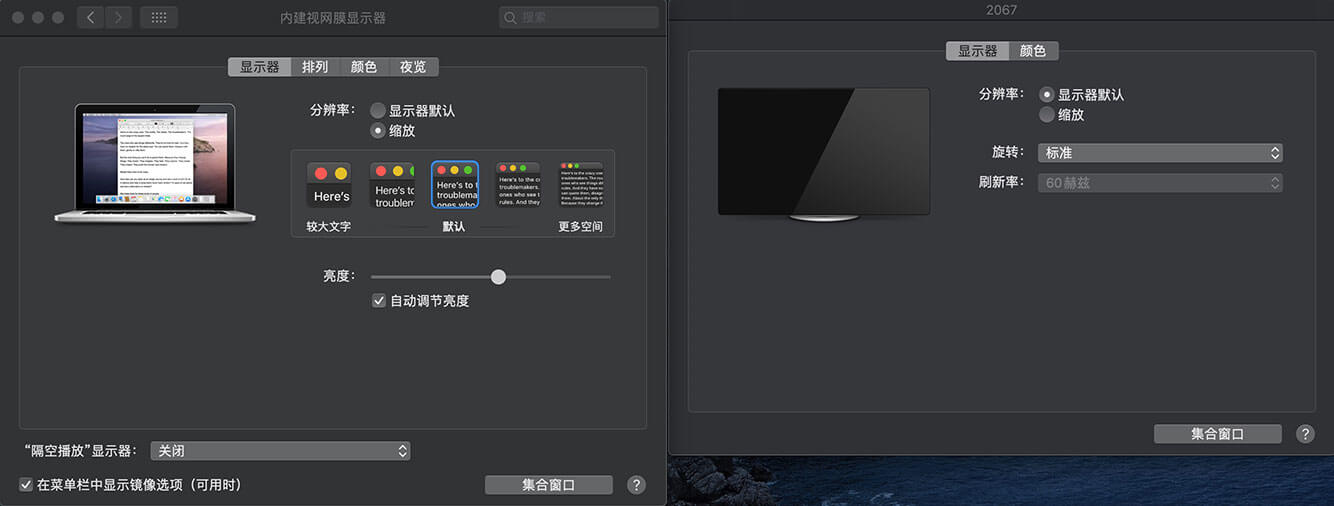
Task: Show all preferences with the grid icon
Action: click(159, 17)
